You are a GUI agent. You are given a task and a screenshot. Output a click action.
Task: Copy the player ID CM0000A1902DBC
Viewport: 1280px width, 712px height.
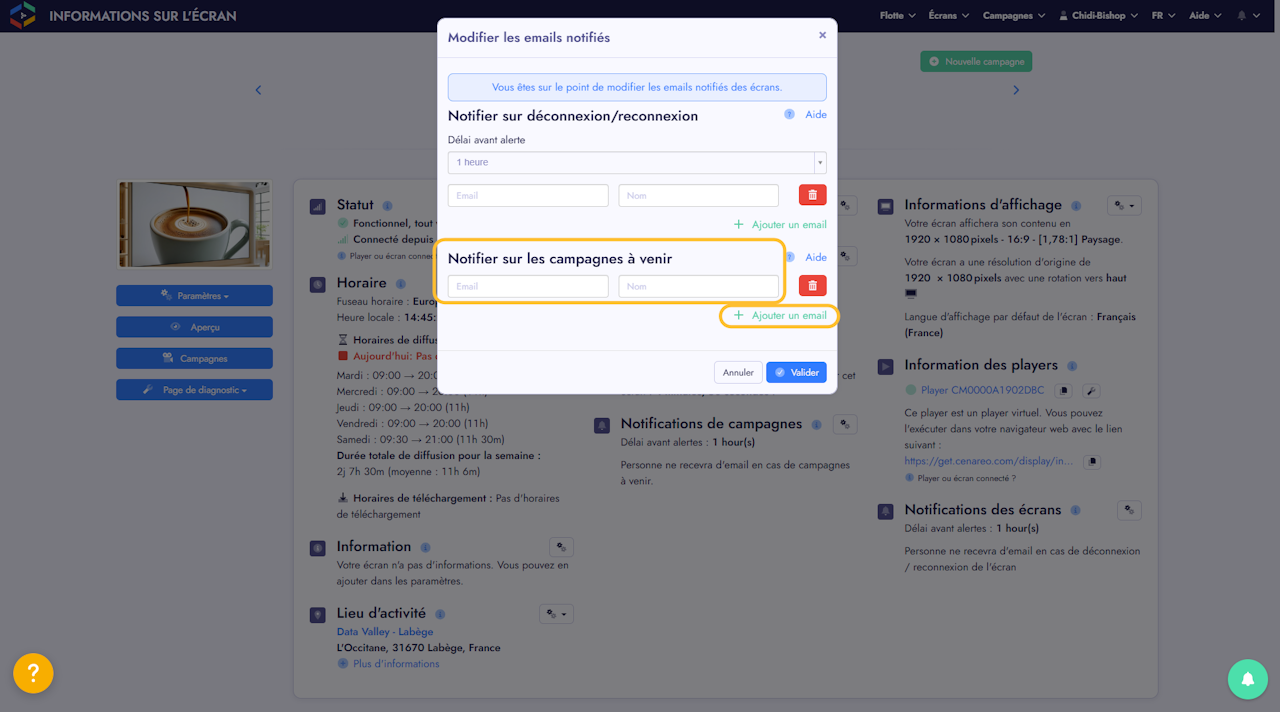[1066, 391]
